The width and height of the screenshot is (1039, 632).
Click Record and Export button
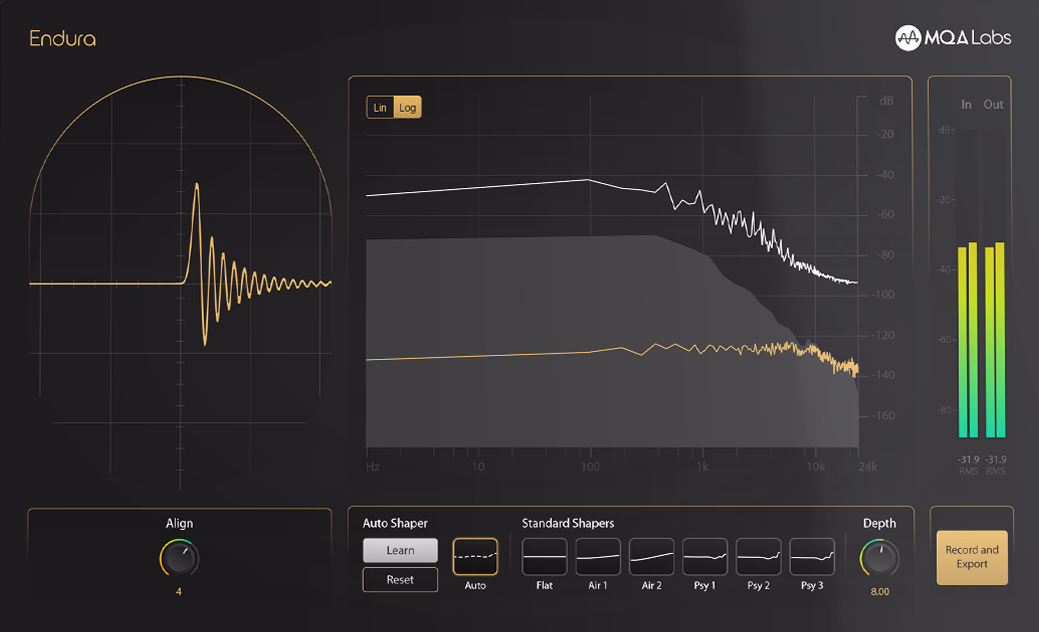click(x=972, y=557)
